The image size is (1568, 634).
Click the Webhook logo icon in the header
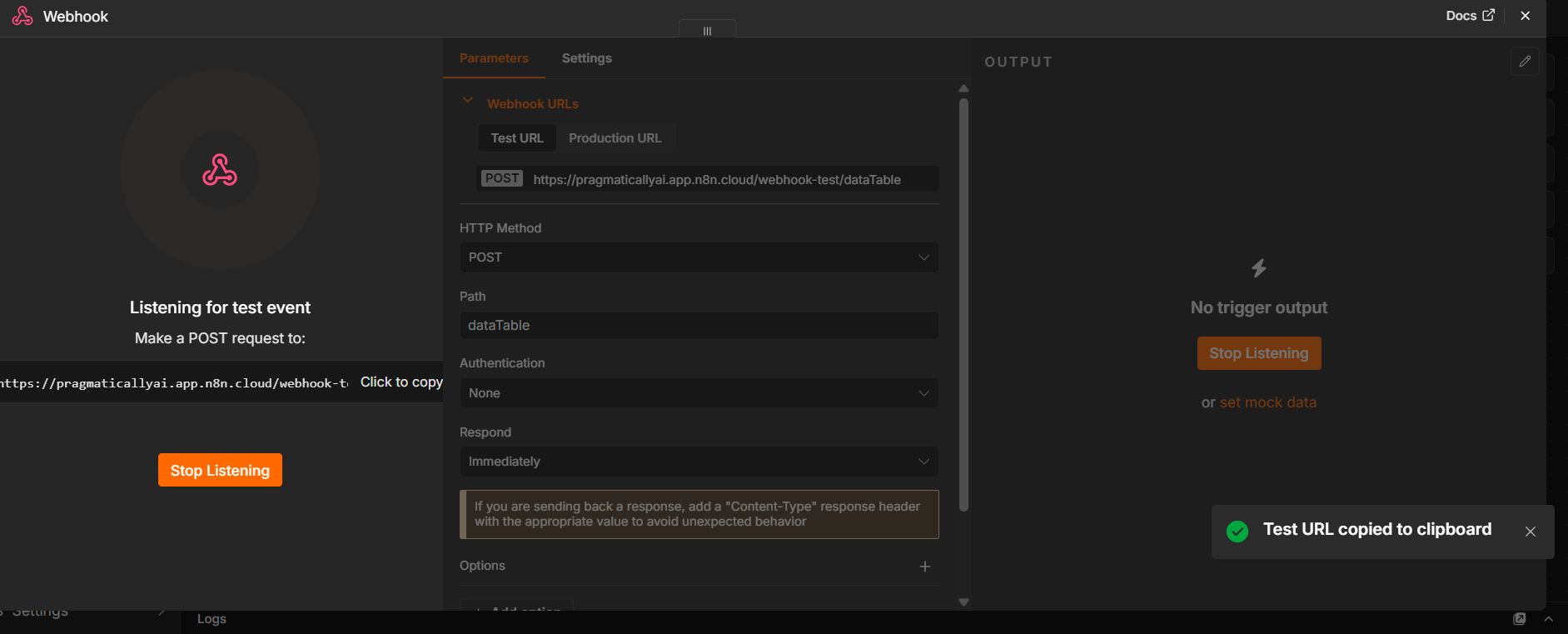[22, 16]
